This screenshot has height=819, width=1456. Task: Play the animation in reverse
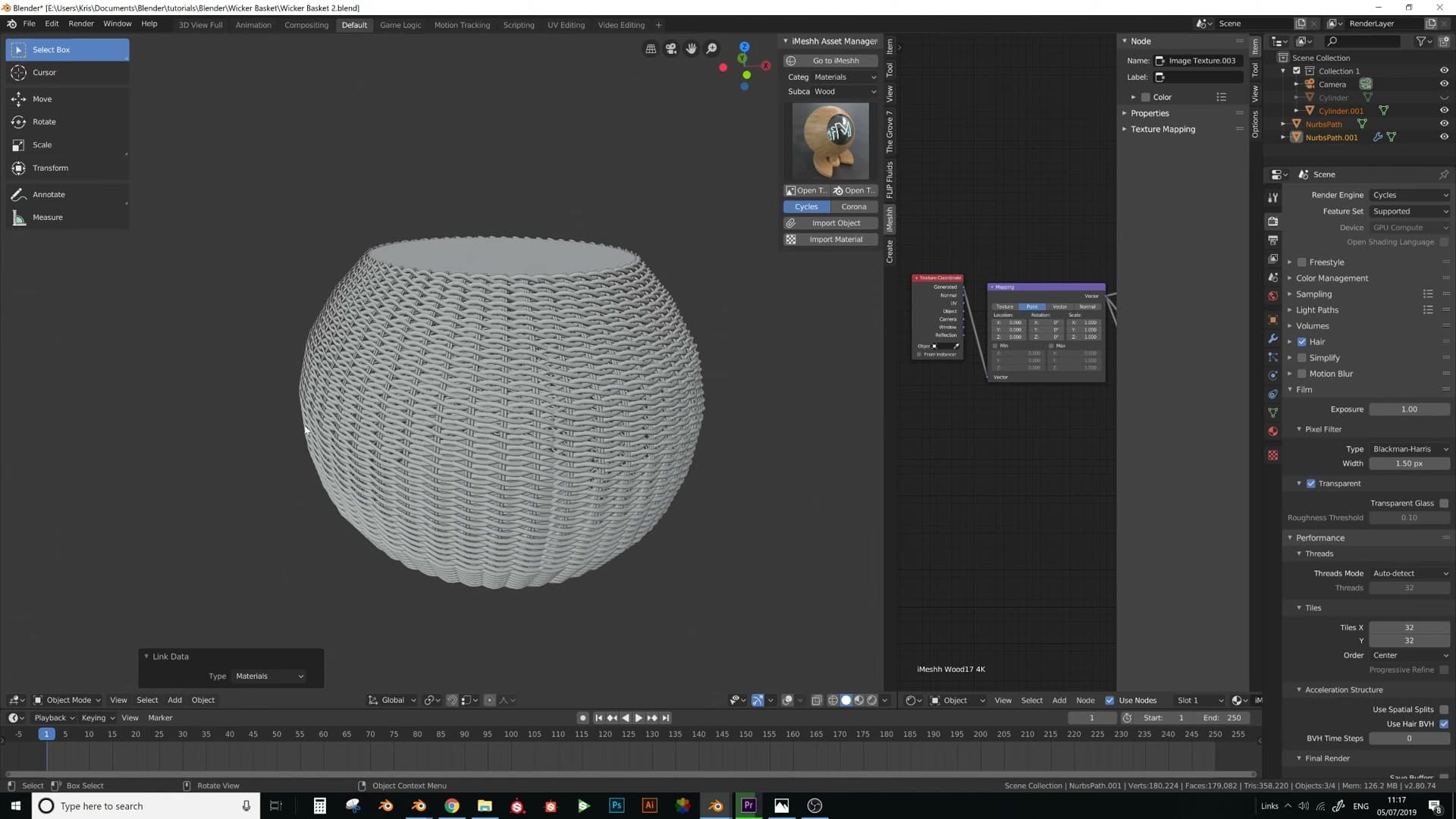click(626, 718)
